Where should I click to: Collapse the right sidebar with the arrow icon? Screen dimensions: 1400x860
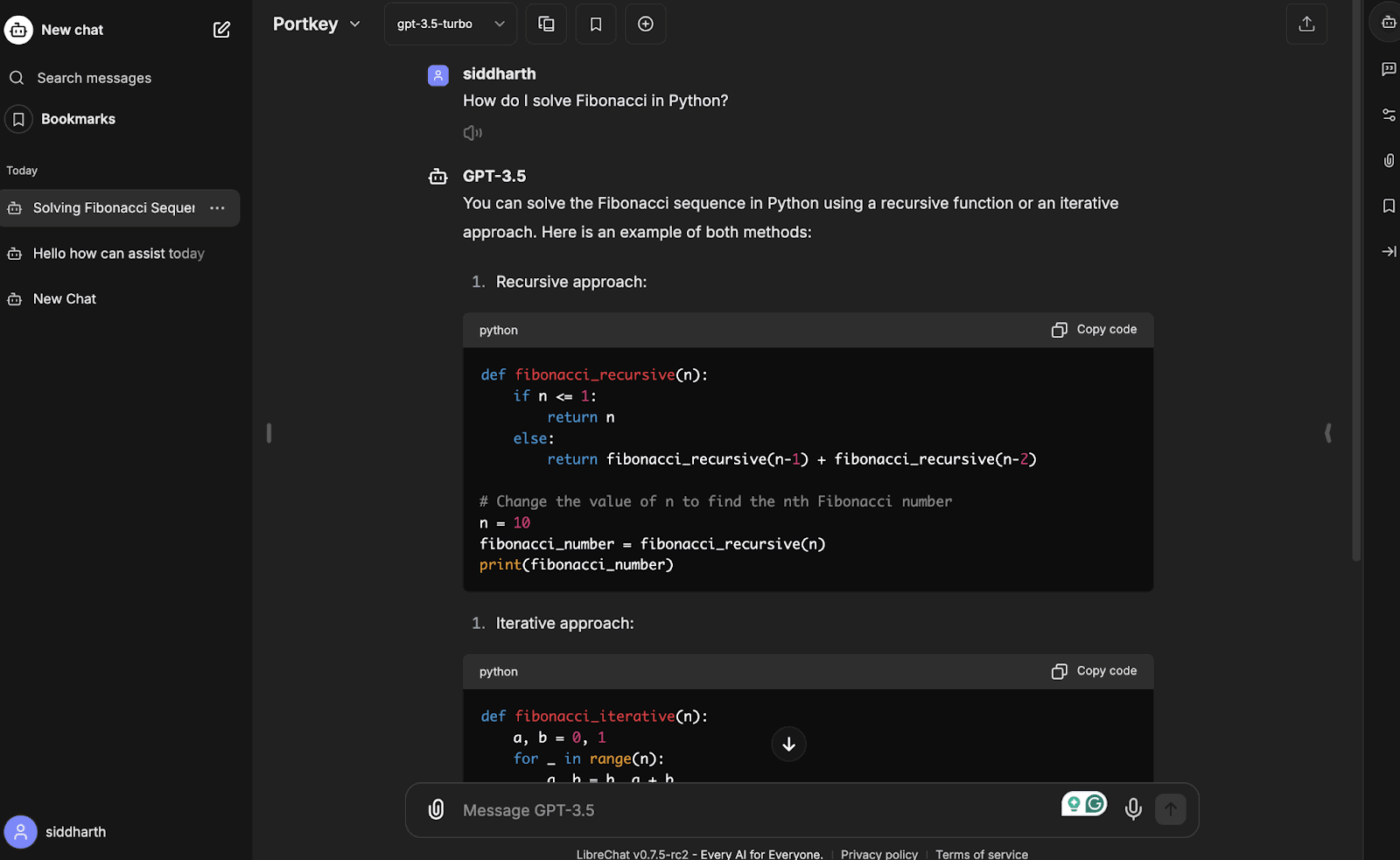tap(1389, 251)
